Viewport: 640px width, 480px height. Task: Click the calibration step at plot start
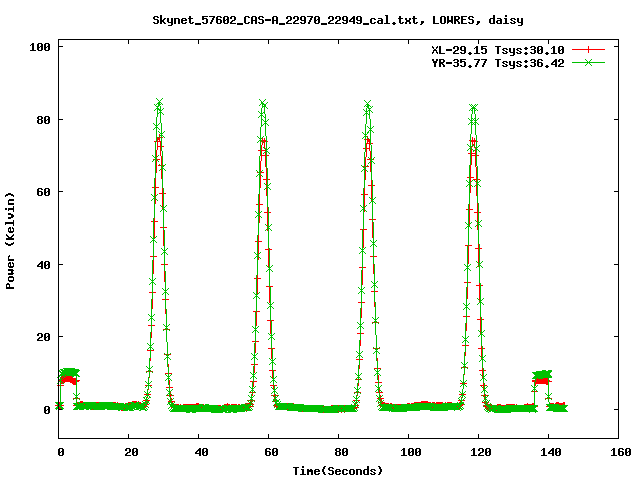[69, 376]
